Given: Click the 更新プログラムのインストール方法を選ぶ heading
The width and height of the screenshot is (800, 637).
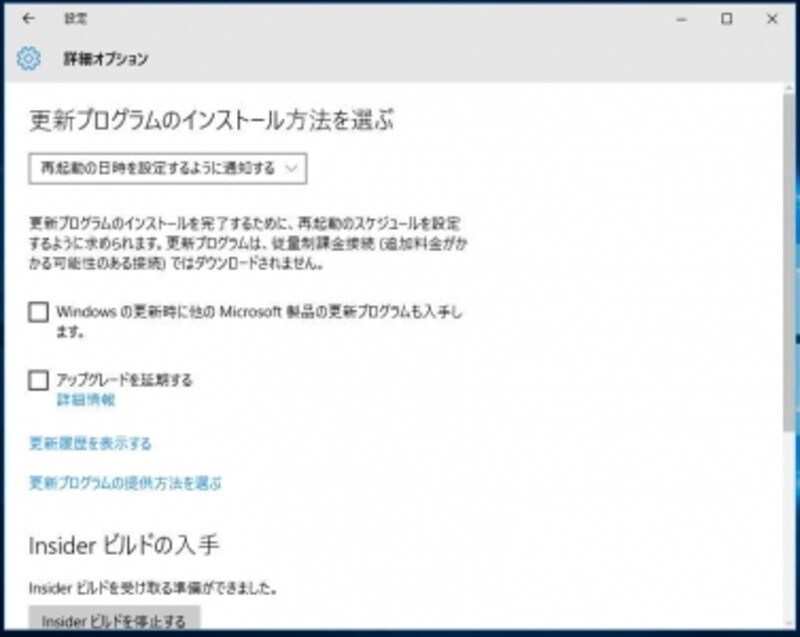Looking at the screenshot, I should point(211,121).
